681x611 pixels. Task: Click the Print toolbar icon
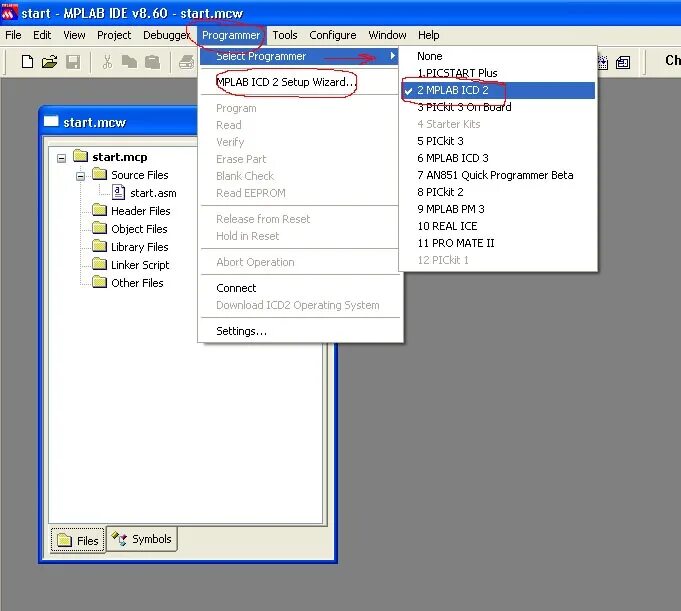point(187,62)
